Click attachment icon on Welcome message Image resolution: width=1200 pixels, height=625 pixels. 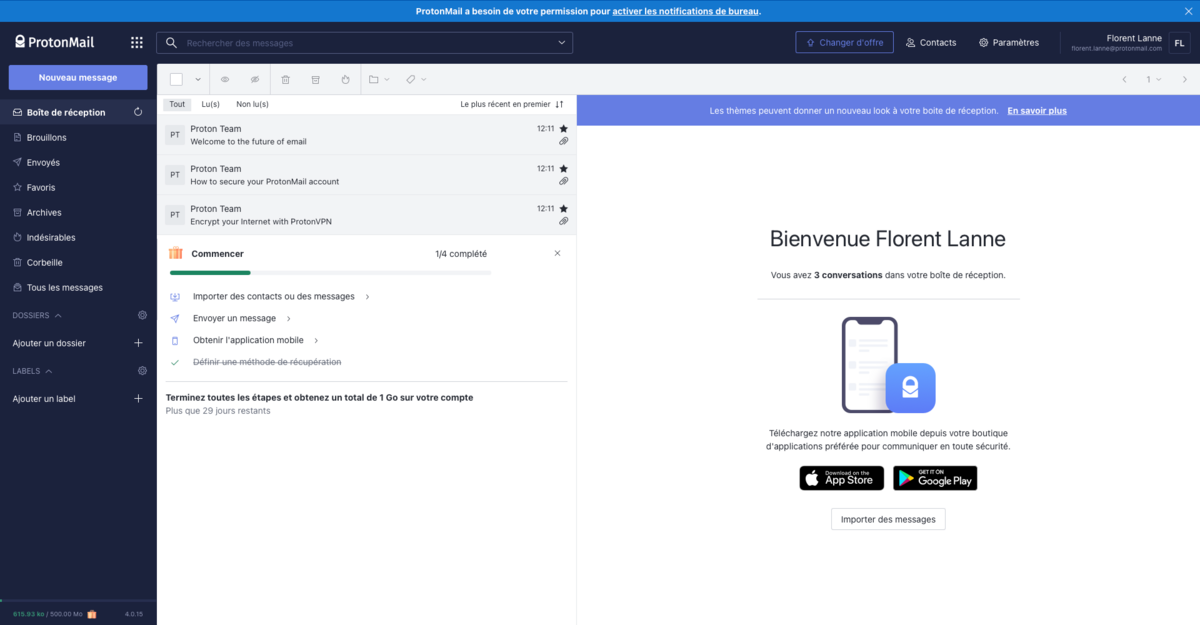(x=563, y=141)
